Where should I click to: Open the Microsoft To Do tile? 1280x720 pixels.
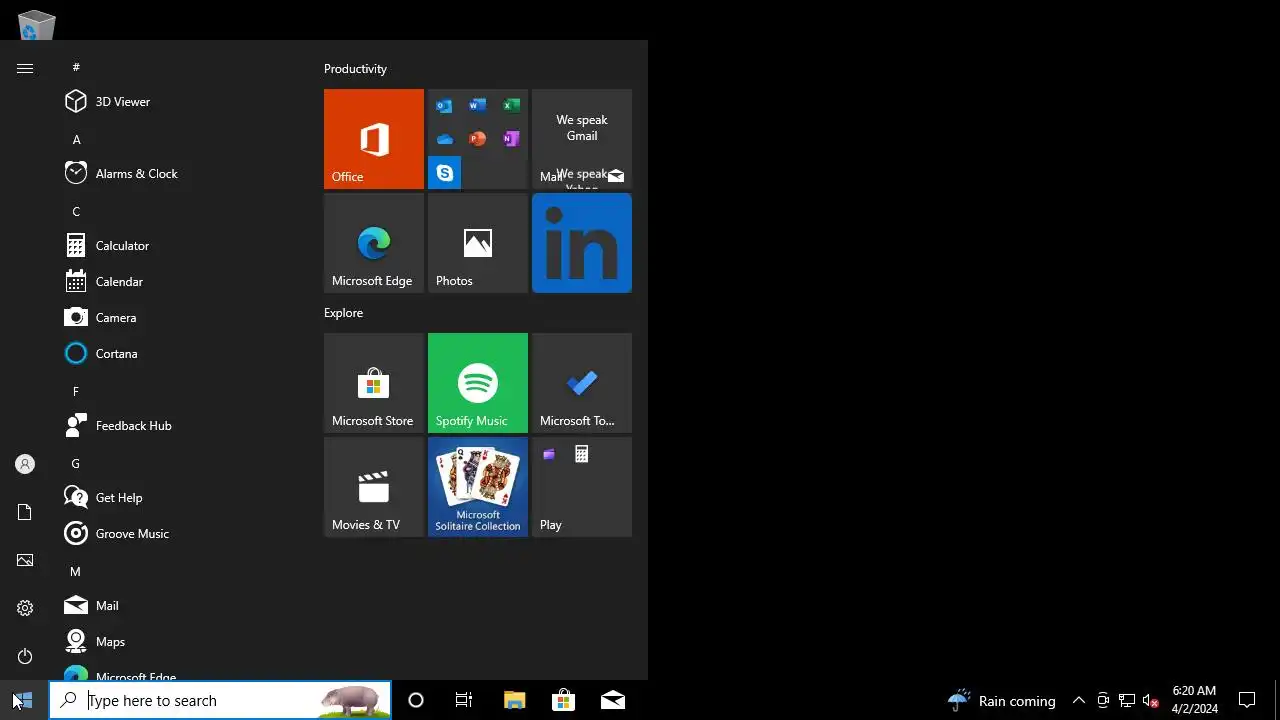(x=582, y=383)
